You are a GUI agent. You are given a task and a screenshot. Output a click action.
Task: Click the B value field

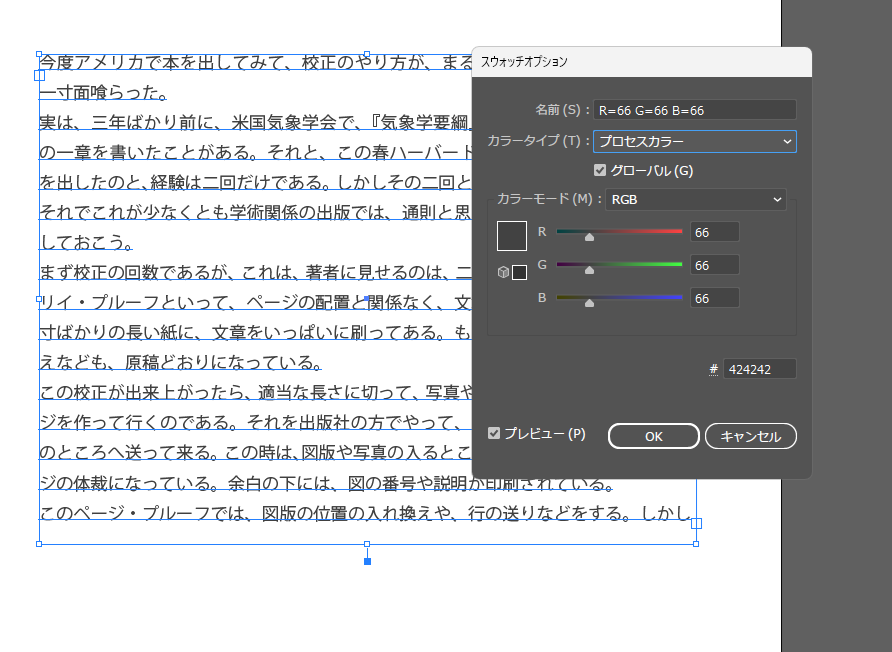[715, 298]
